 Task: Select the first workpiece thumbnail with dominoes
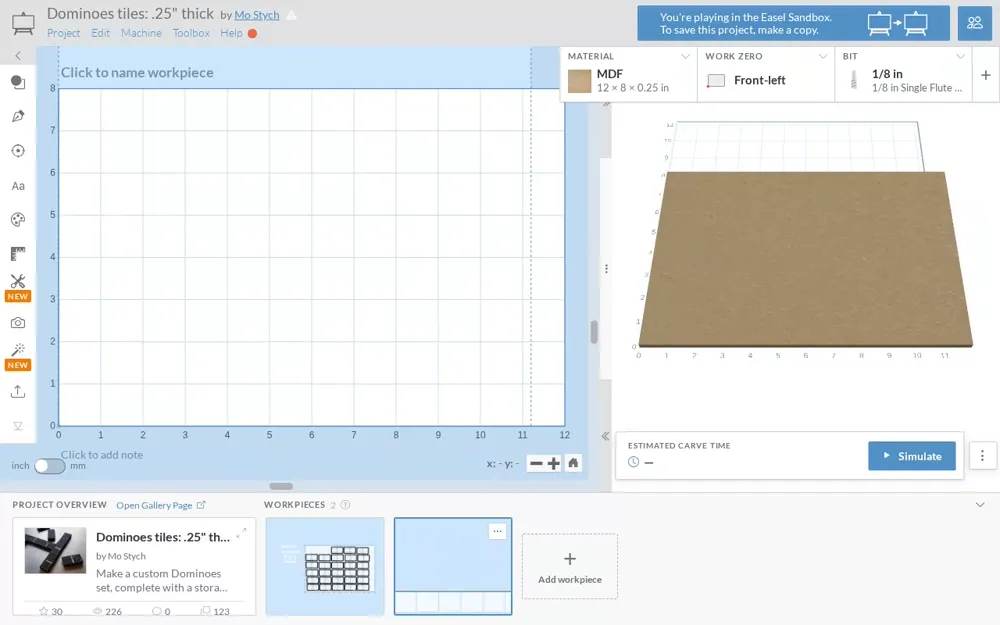(325, 566)
